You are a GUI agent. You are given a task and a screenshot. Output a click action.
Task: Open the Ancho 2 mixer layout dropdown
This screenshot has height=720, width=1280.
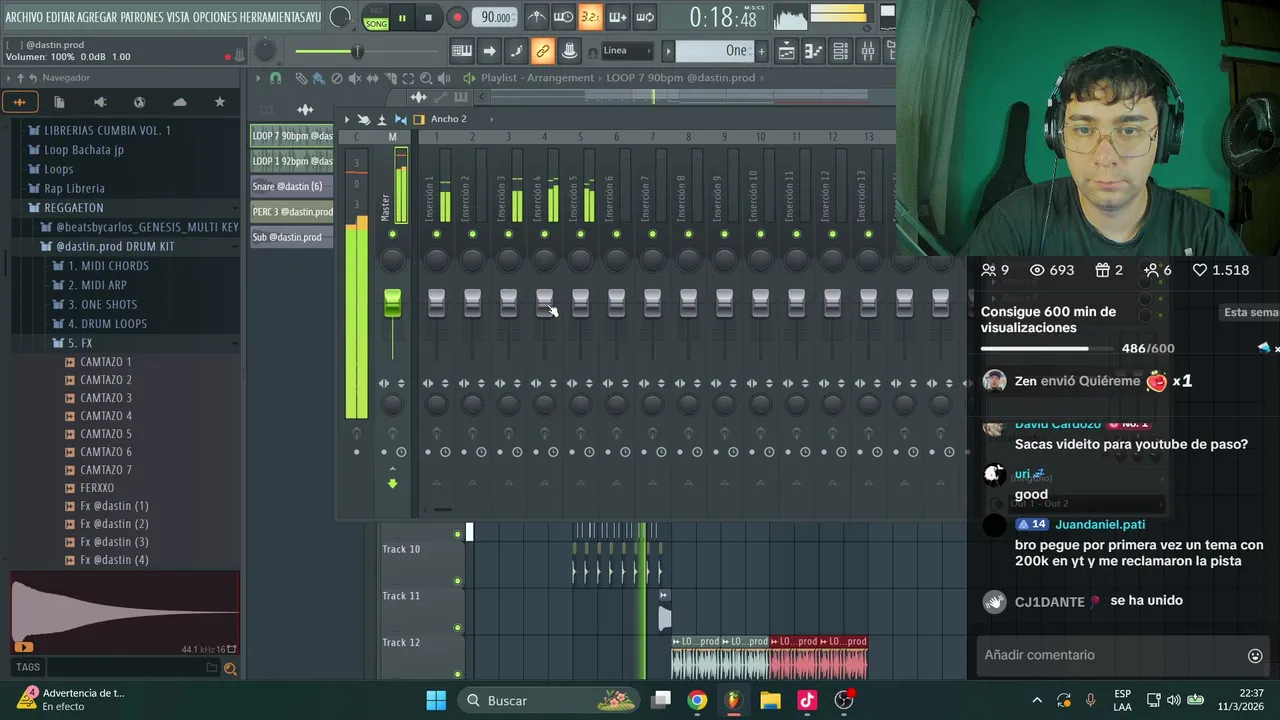(x=449, y=119)
